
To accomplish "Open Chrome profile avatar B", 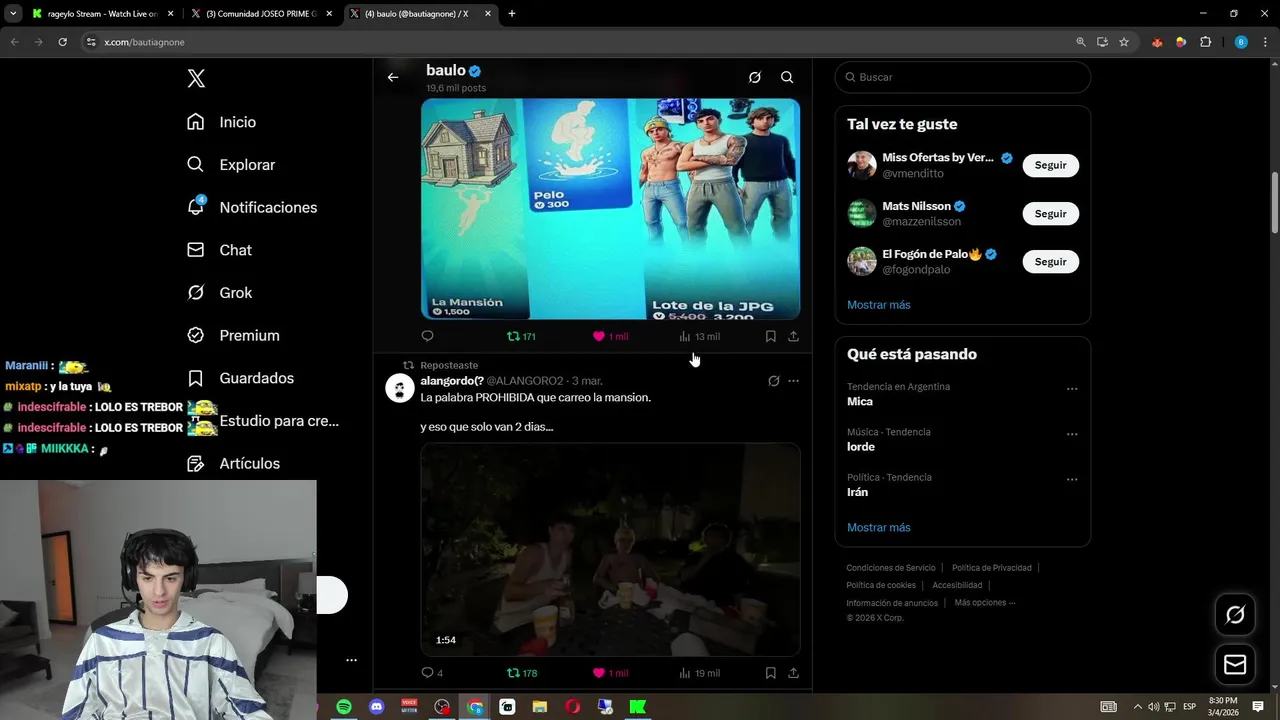I will [x=1241, y=42].
